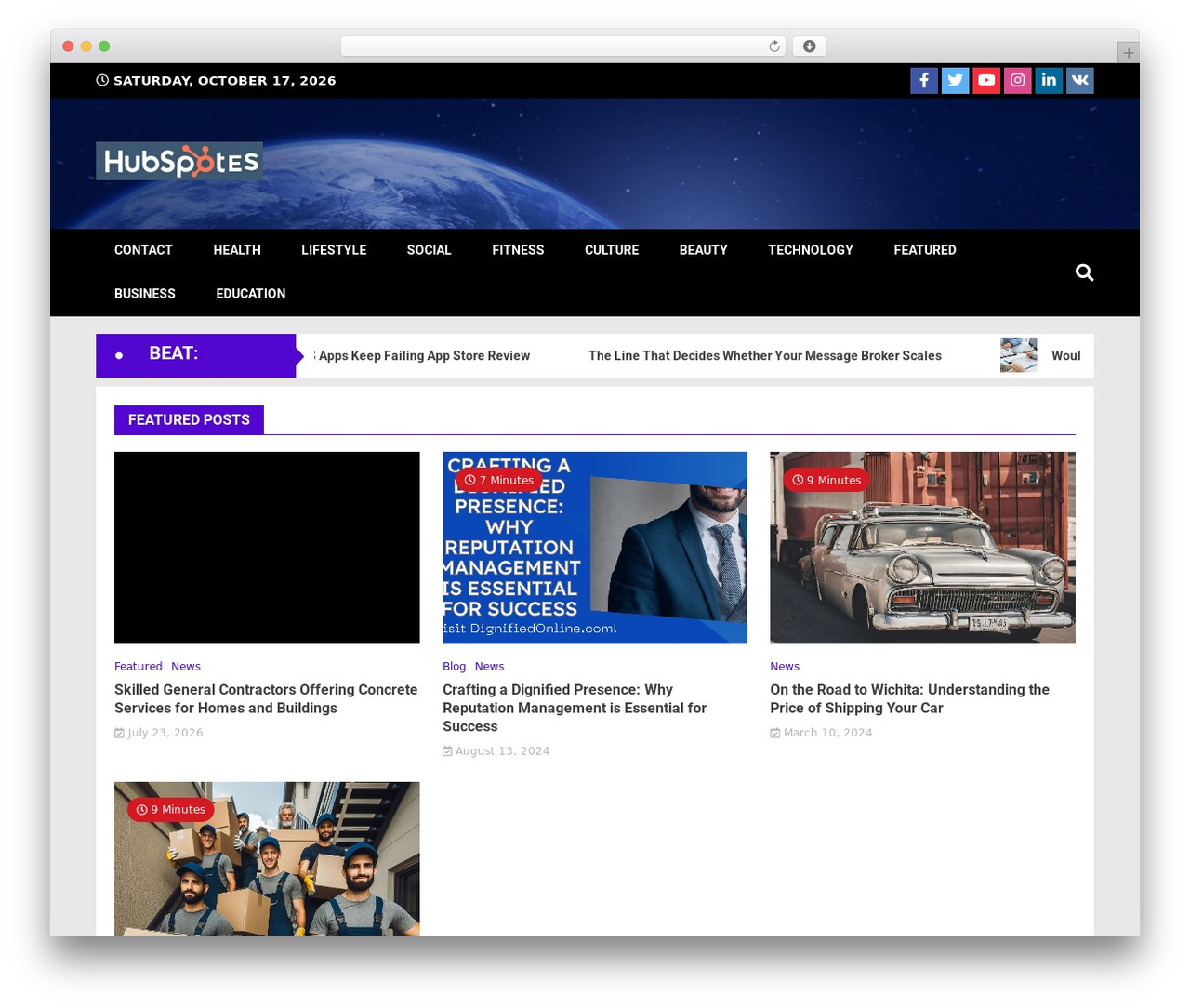1190x1008 pixels.
Task: Open the Contact menu item
Action: 143,250
